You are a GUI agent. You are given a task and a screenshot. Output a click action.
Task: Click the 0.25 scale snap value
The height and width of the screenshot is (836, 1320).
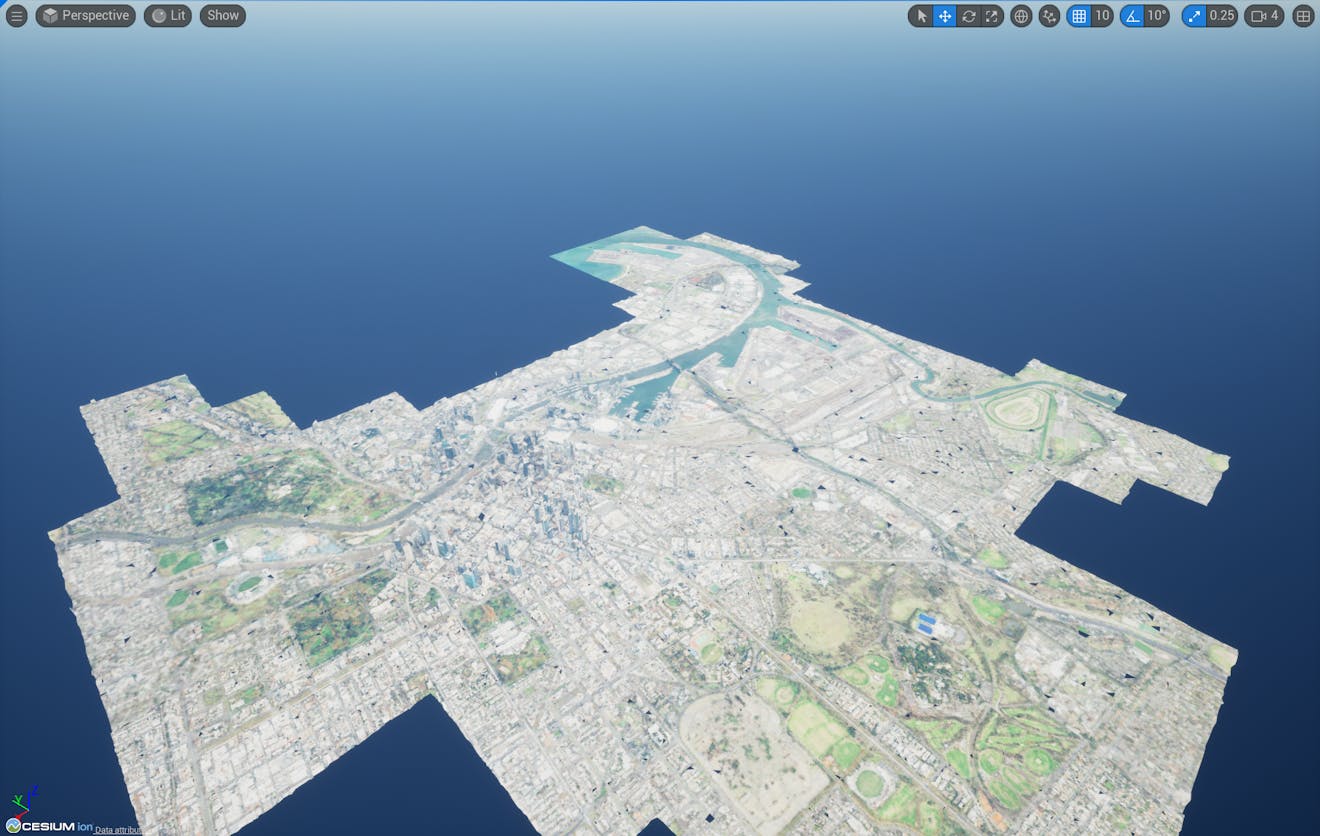click(1222, 15)
